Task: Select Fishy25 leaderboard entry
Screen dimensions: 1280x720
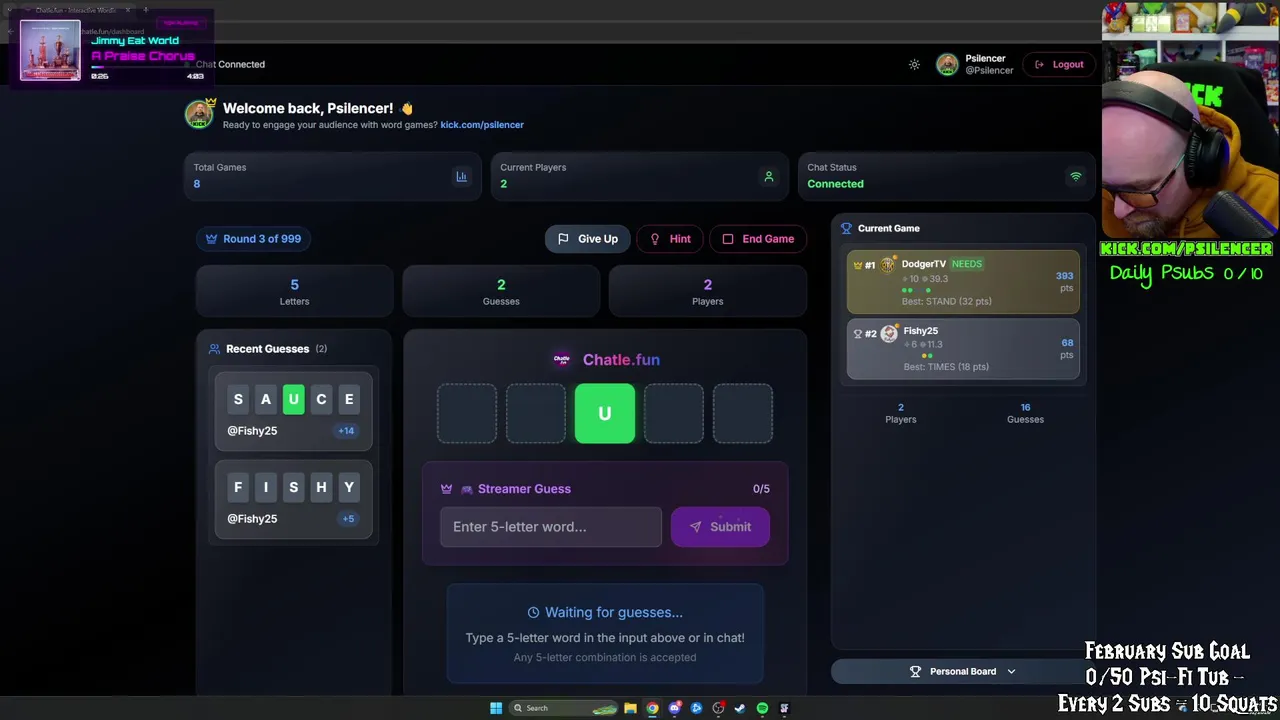Action: pos(963,349)
